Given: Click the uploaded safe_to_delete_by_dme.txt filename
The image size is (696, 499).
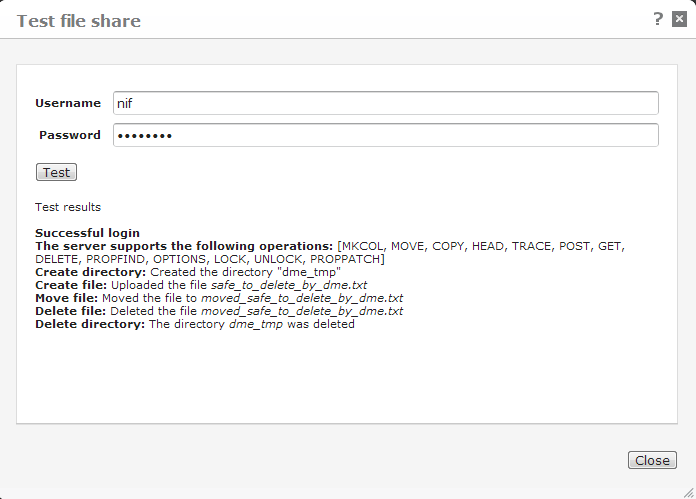Looking at the screenshot, I should 289,285.
